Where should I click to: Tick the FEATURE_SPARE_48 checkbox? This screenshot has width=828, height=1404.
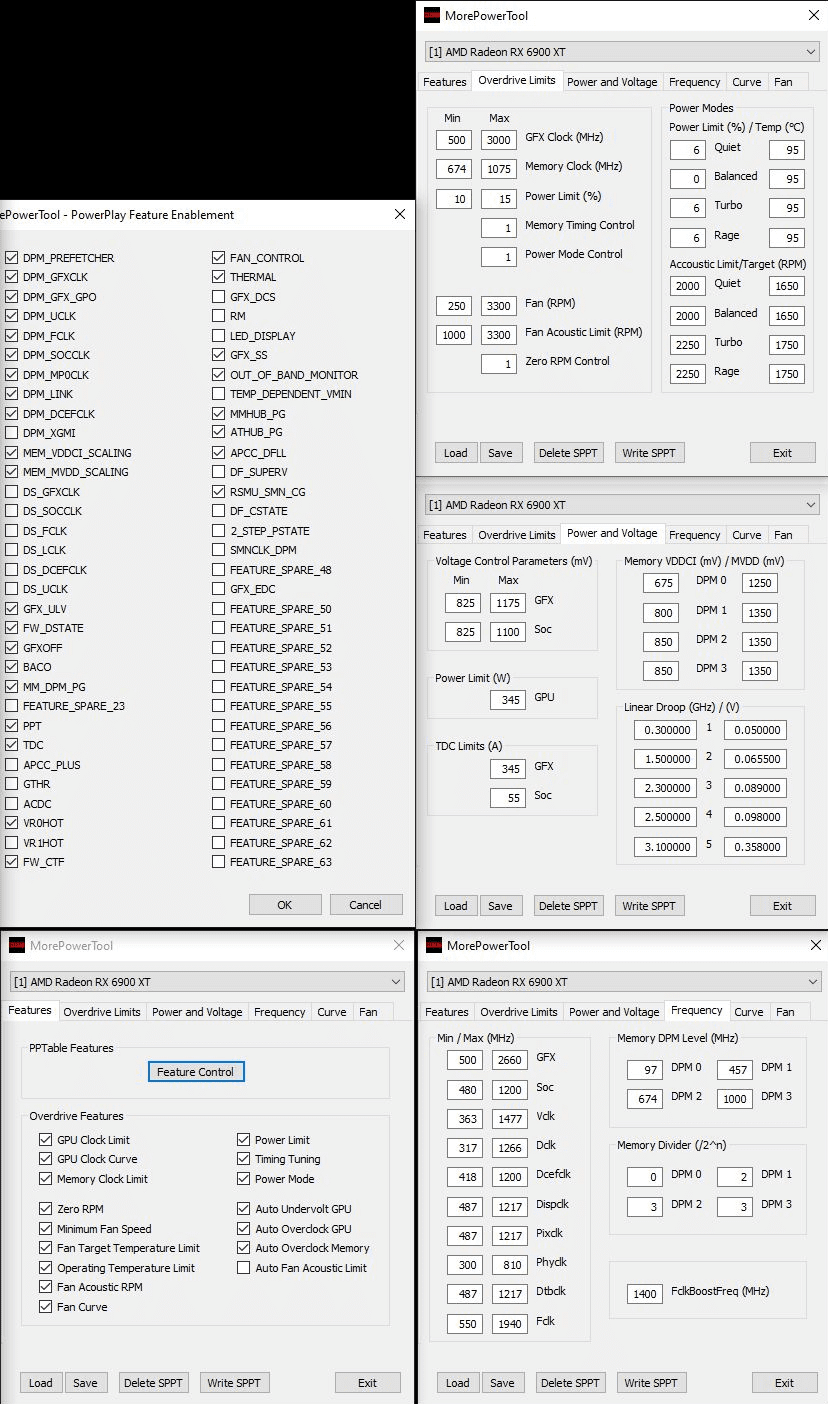(219, 570)
